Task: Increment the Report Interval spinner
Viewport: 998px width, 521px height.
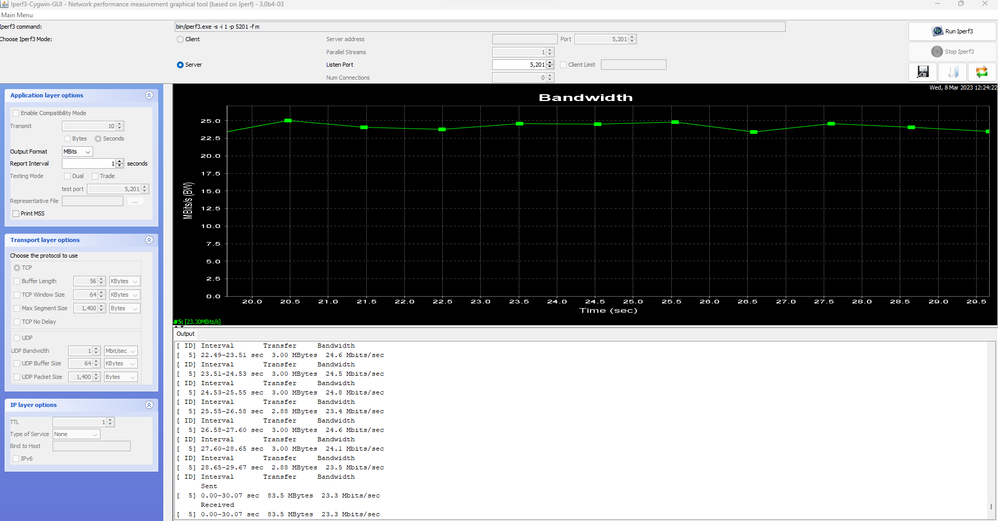Action: [x=121, y=161]
